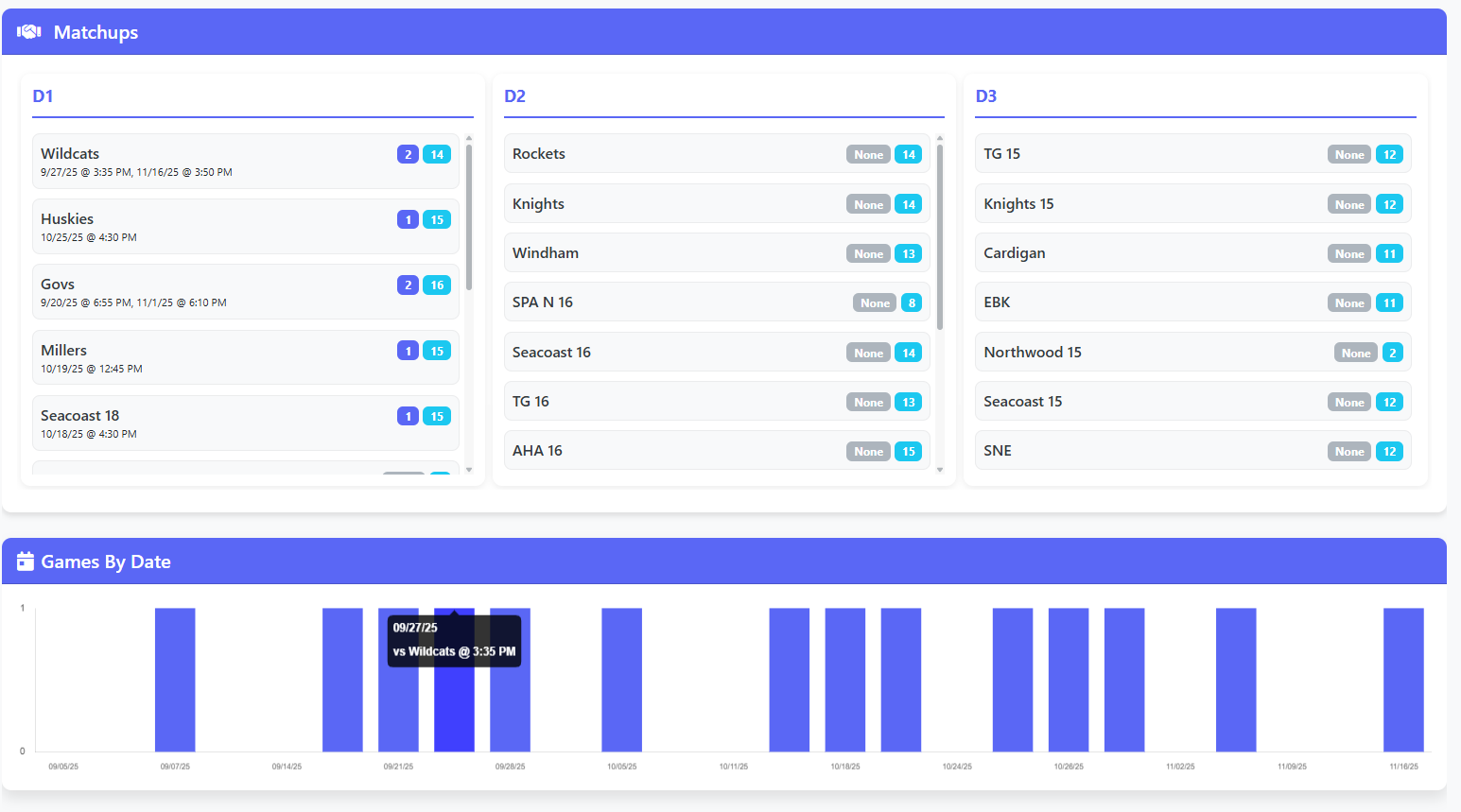Select the D3 division heading
Image resolution: width=1461 pixels, height=812 pixels.
pyautogui.click(x=987, y=95)
